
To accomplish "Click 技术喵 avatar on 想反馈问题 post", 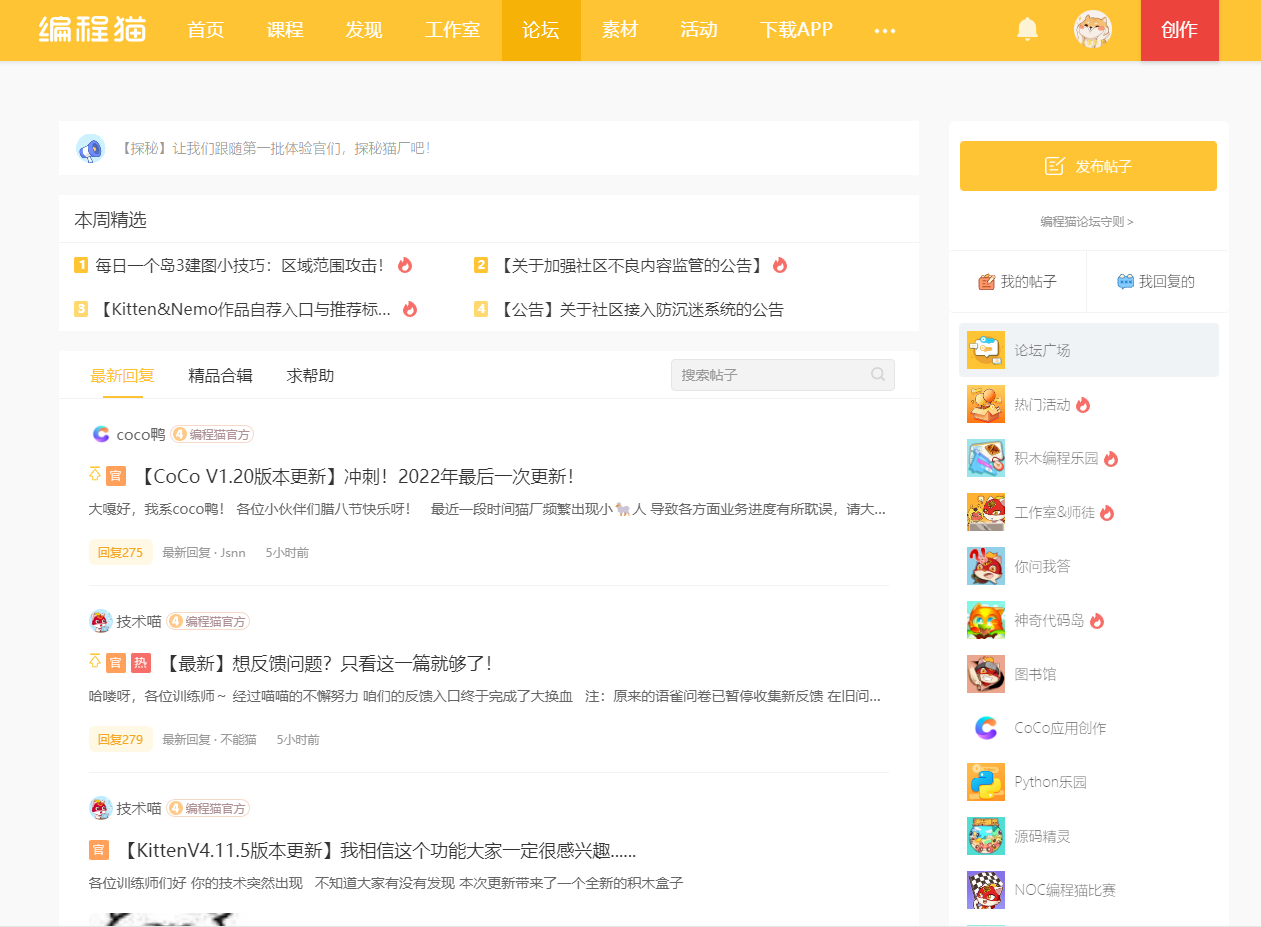I will [x=100, y=621].
